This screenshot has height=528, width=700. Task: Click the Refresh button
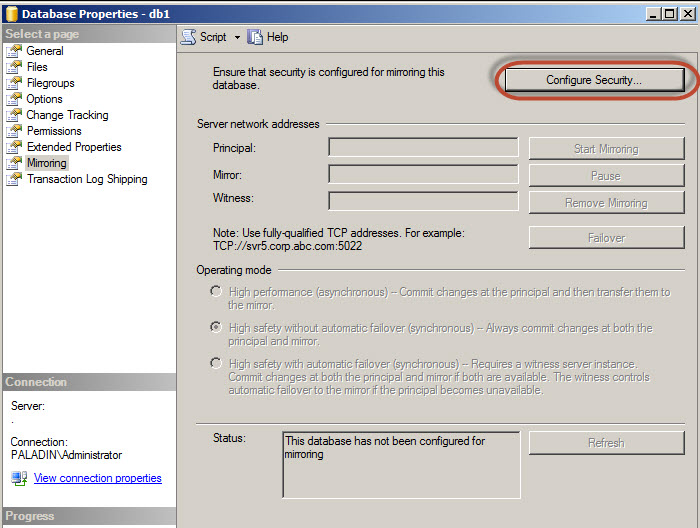[606, 443]
